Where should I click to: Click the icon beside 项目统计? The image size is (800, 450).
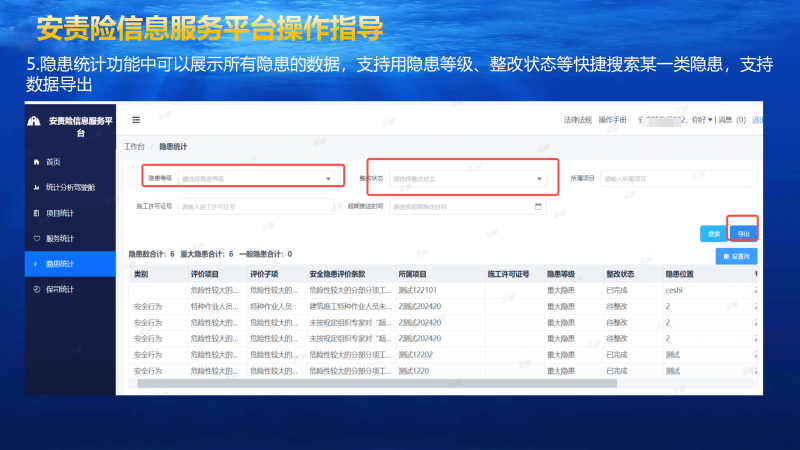pyautogui.click(x=36, y=213)
